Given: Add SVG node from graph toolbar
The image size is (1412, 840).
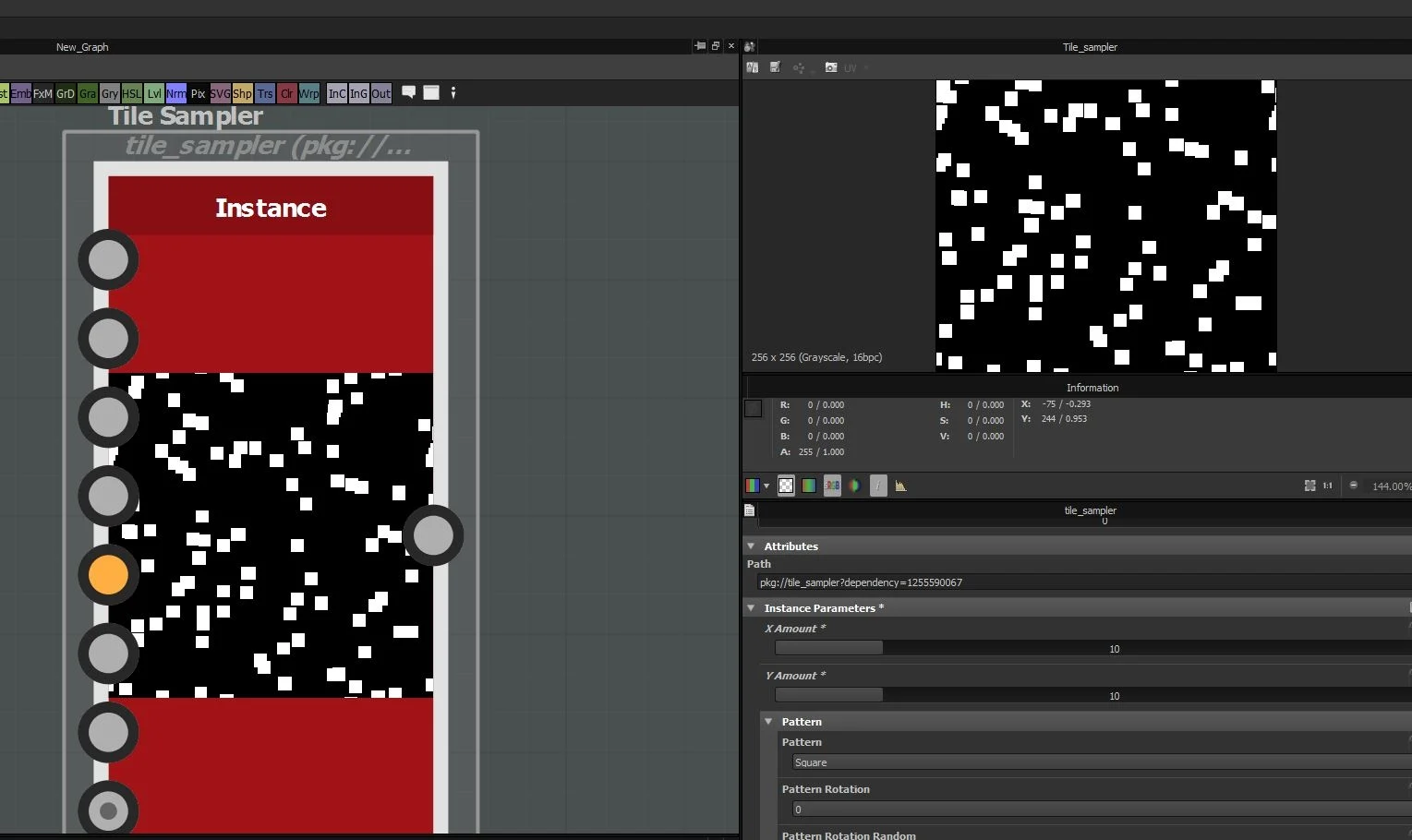Looking at the screenshot, I should [220, 93].
